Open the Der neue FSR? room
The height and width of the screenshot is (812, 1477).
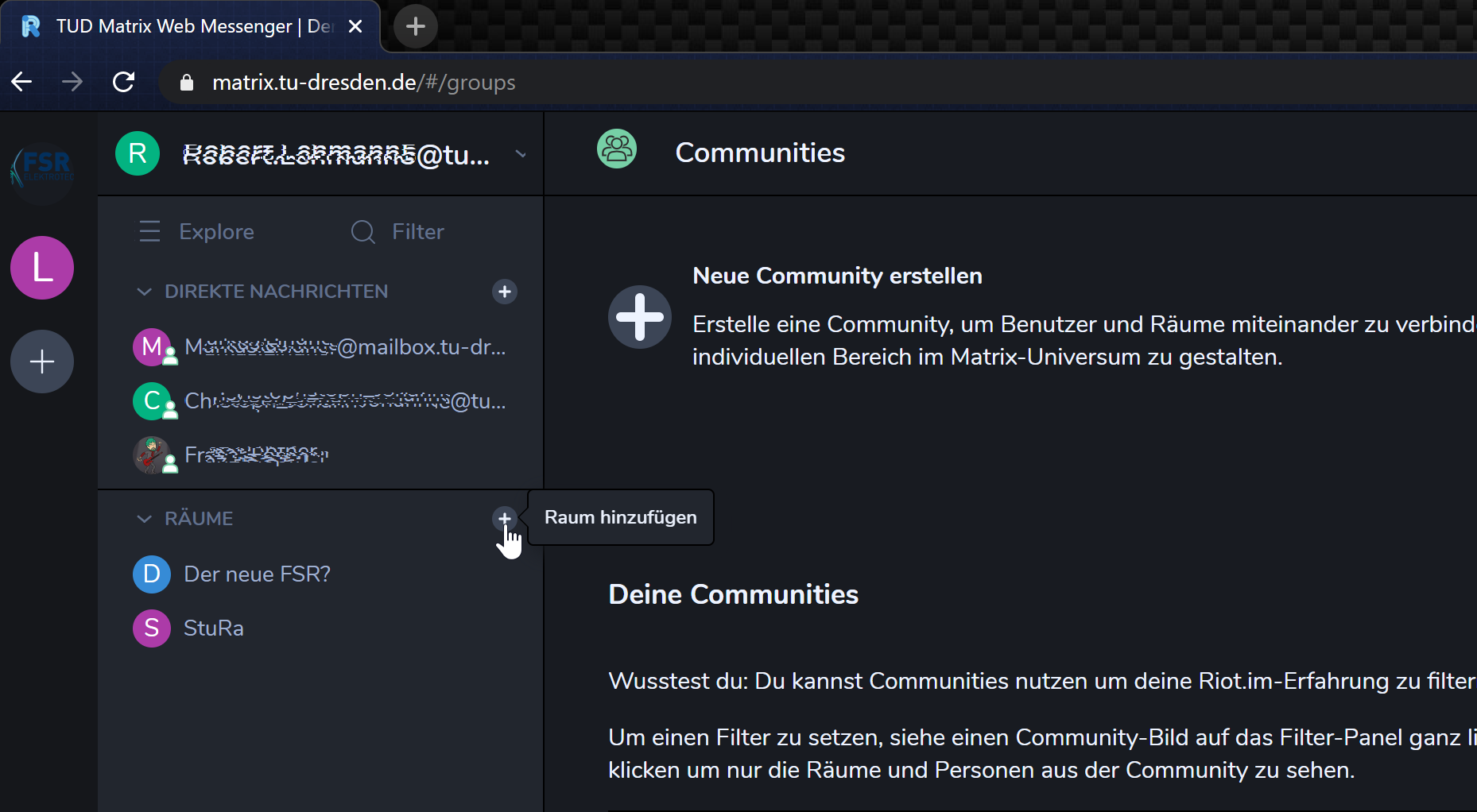[257, 574]
